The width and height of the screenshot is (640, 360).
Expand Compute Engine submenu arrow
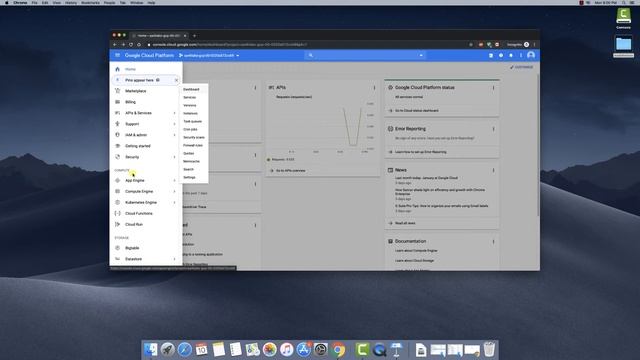pos(174,191)
